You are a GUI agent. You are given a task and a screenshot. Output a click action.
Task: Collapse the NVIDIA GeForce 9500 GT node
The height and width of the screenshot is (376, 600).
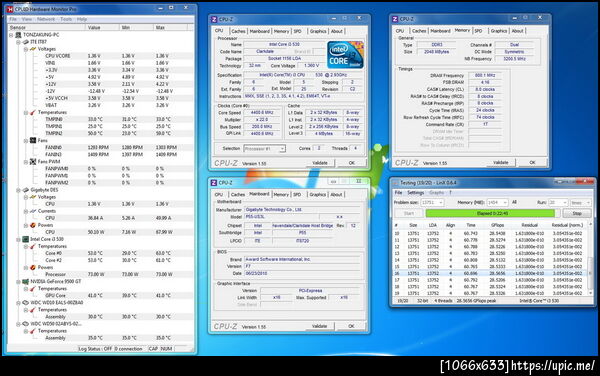(x=18, y=282)
